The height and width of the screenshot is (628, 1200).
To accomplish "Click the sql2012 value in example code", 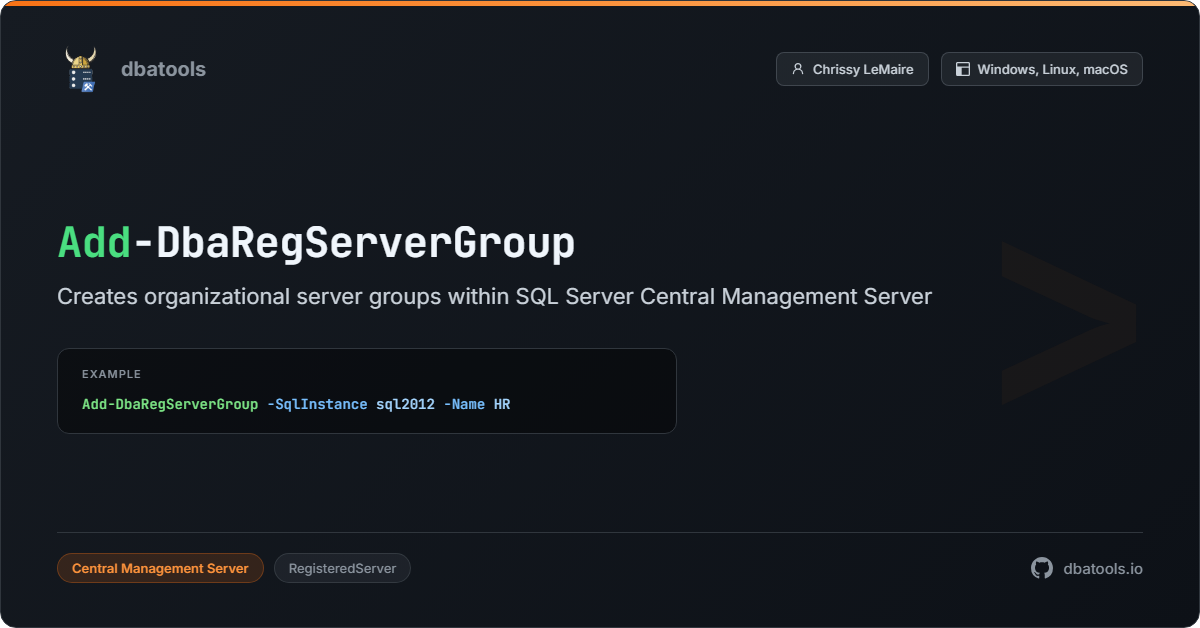I will pyautogui.click(x=405, y=404).
